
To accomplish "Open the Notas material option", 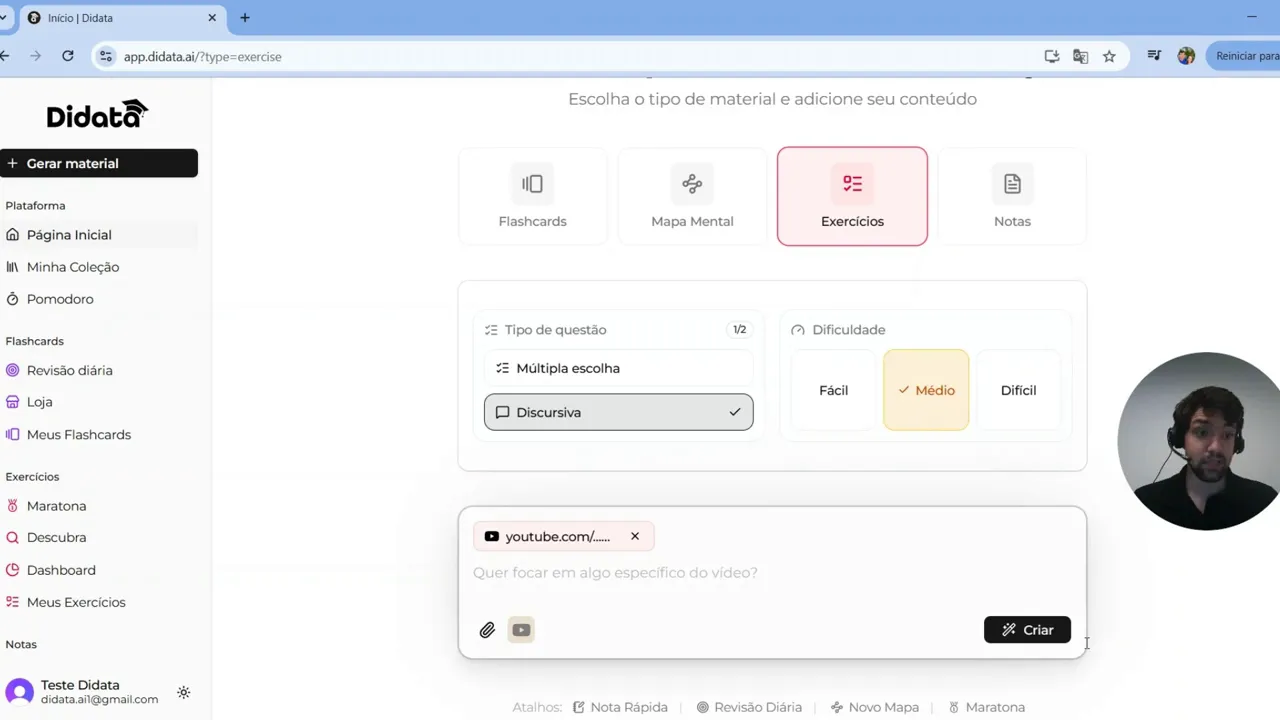I will point(1012,196).
